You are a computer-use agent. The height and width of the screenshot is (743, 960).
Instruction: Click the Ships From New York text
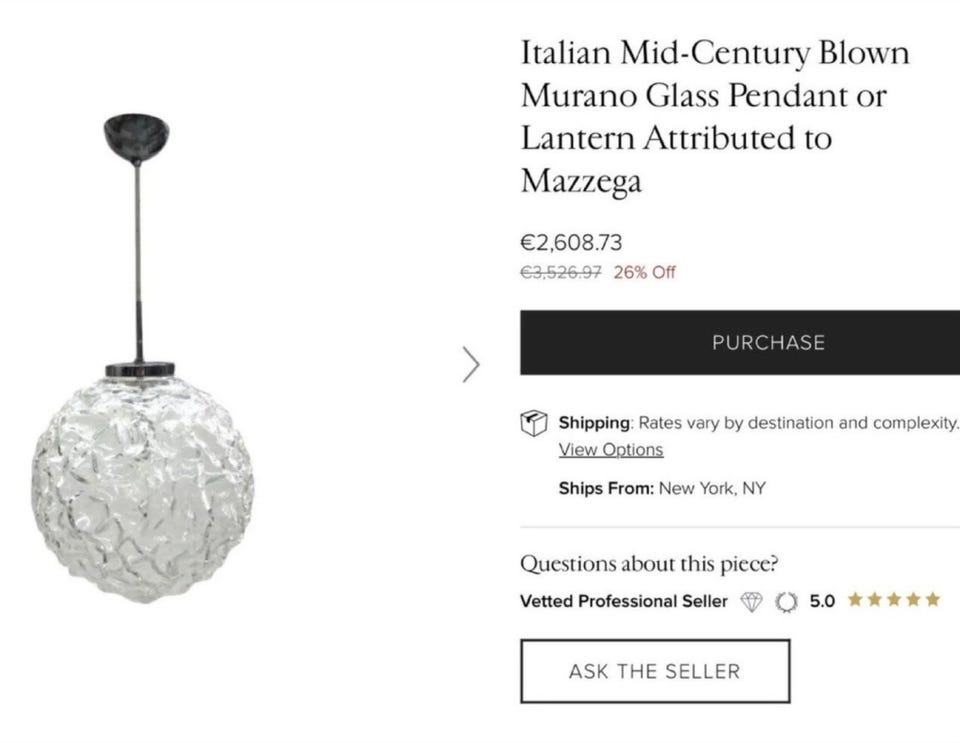(x=661, y=489)
